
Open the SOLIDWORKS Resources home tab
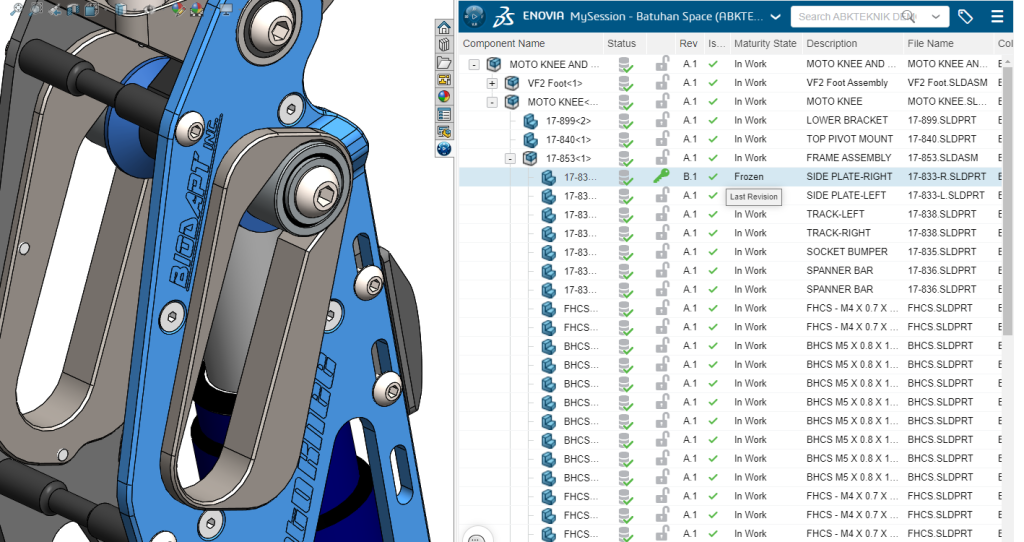pyautogui.click(x=444, y=28)
